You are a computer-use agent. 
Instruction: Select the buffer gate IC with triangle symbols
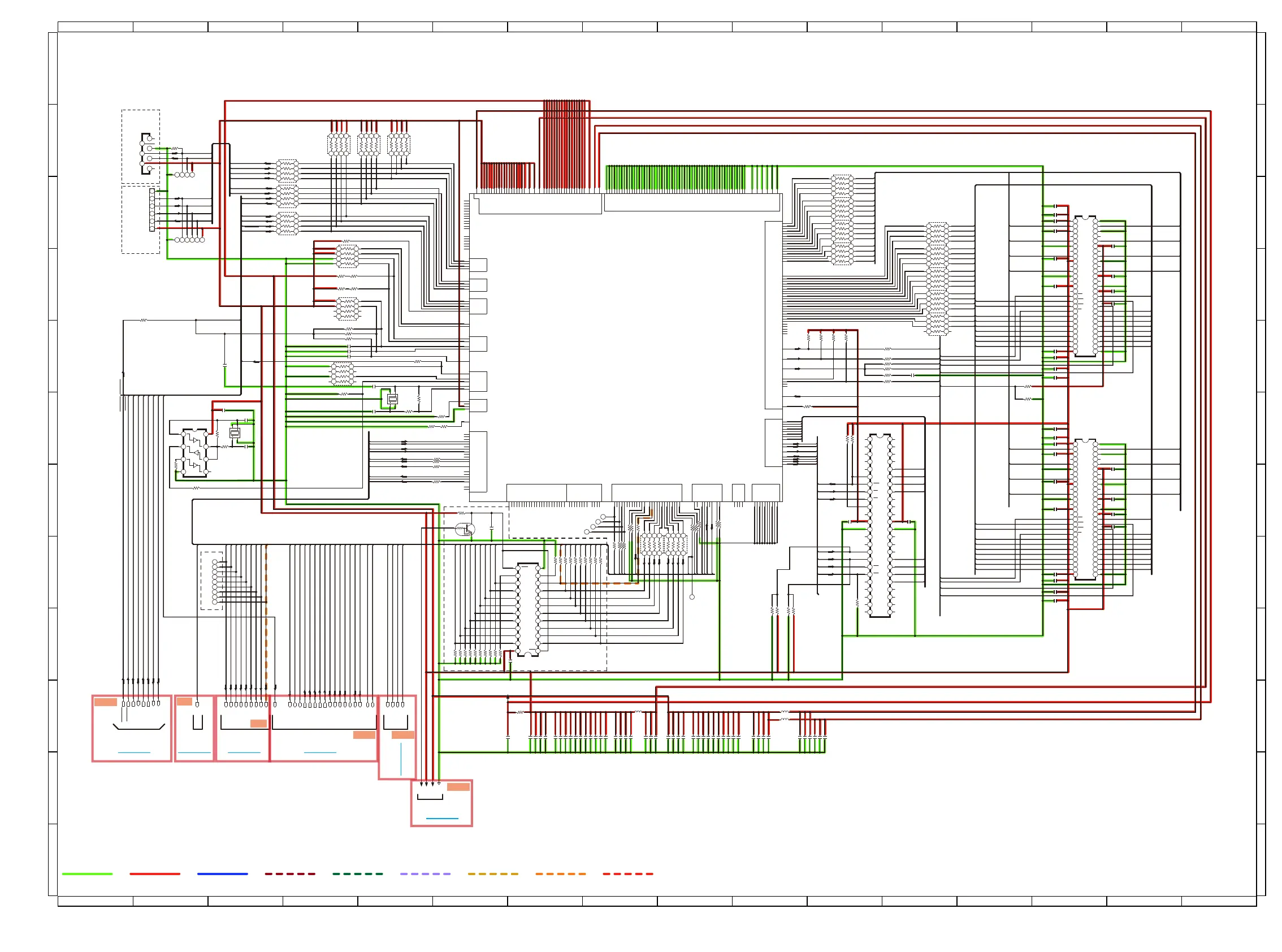point(194,453)
